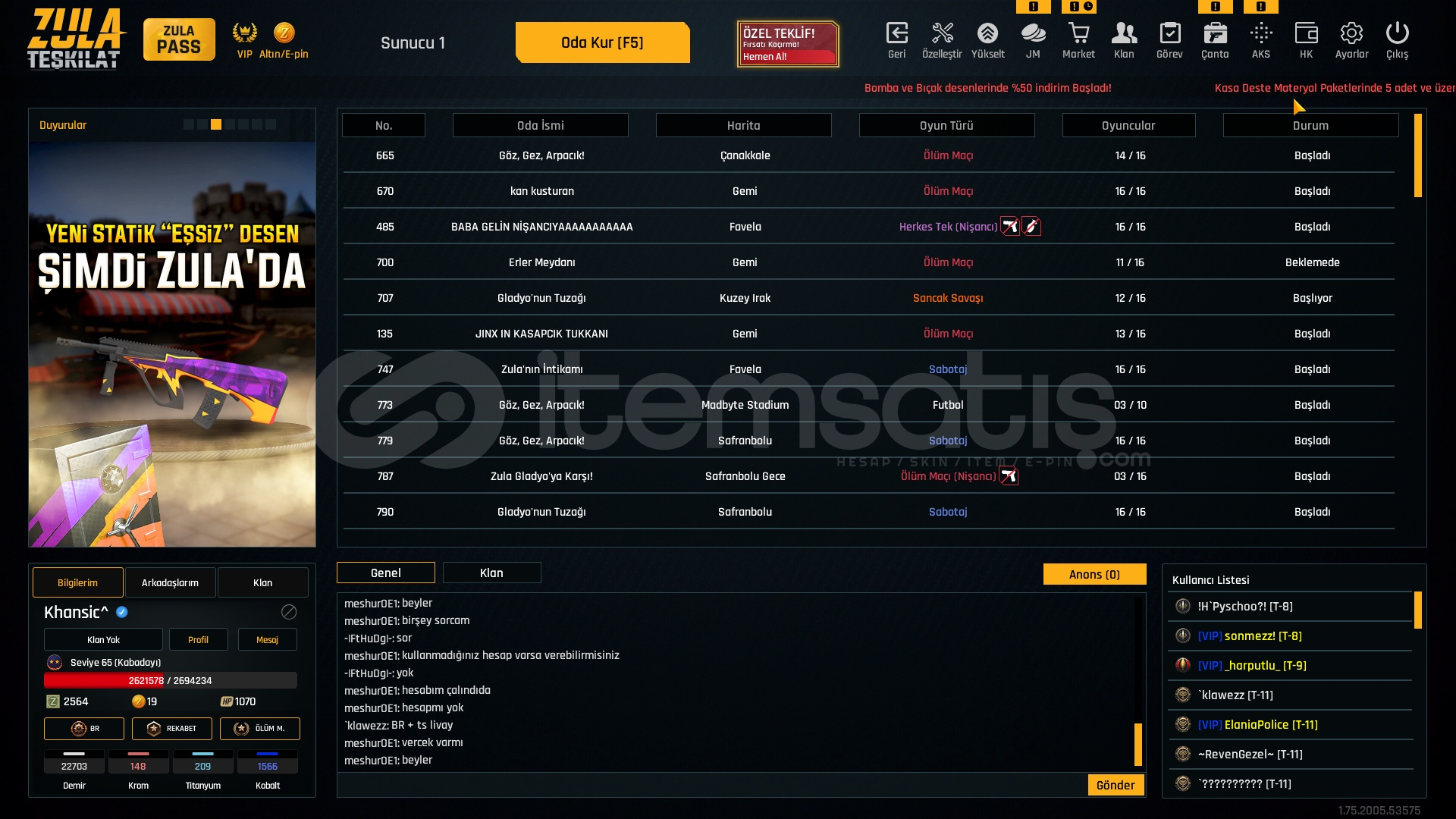Click the chat scrollbar thumb

pos(1138,745)
